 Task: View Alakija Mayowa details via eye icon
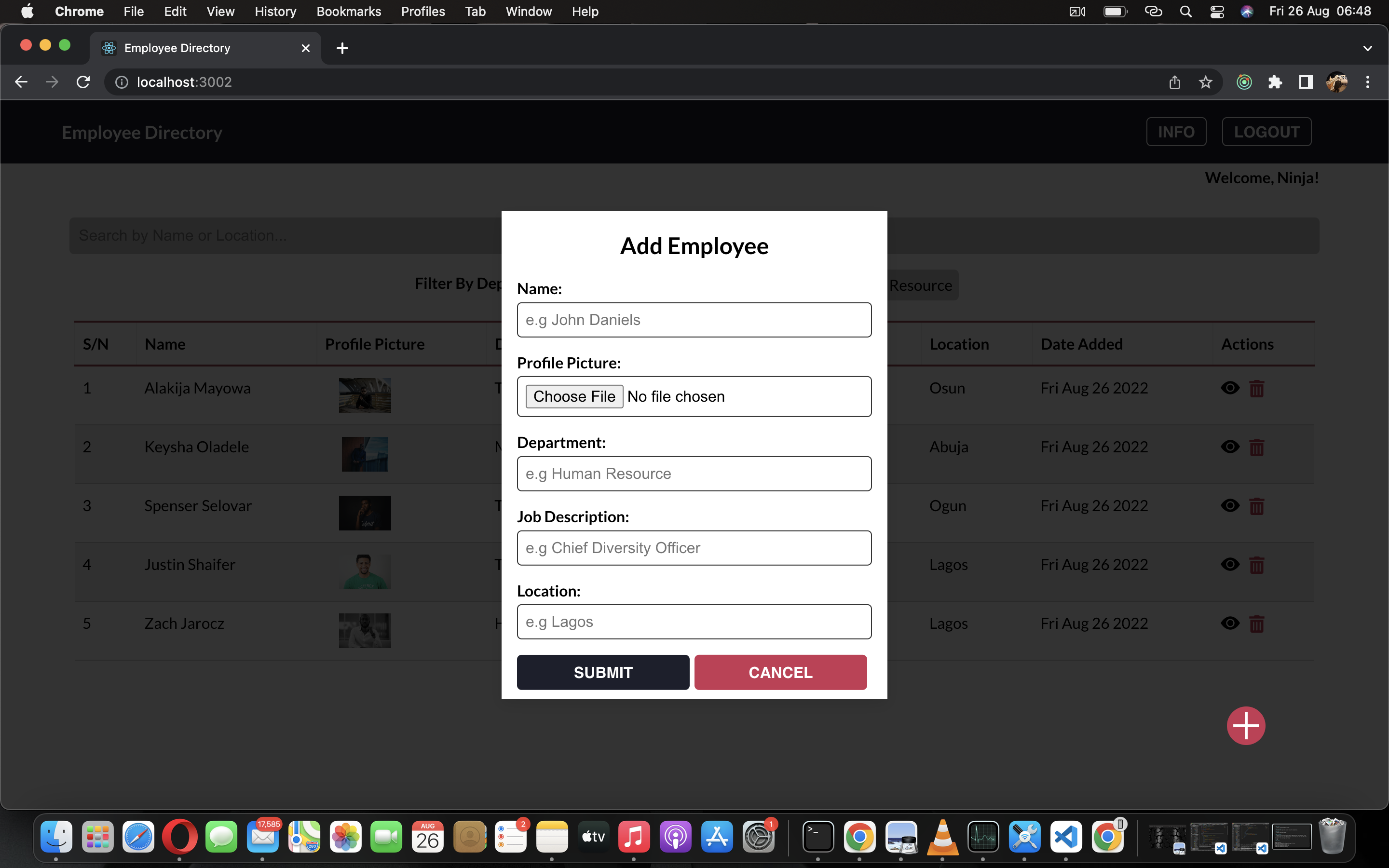[1230, 388]
